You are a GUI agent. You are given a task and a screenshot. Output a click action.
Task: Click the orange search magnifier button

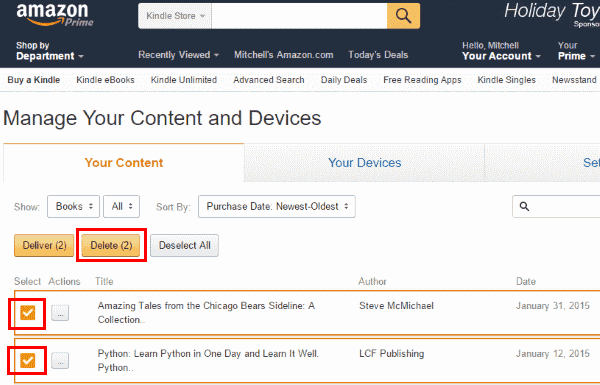(x=403, y=16)
